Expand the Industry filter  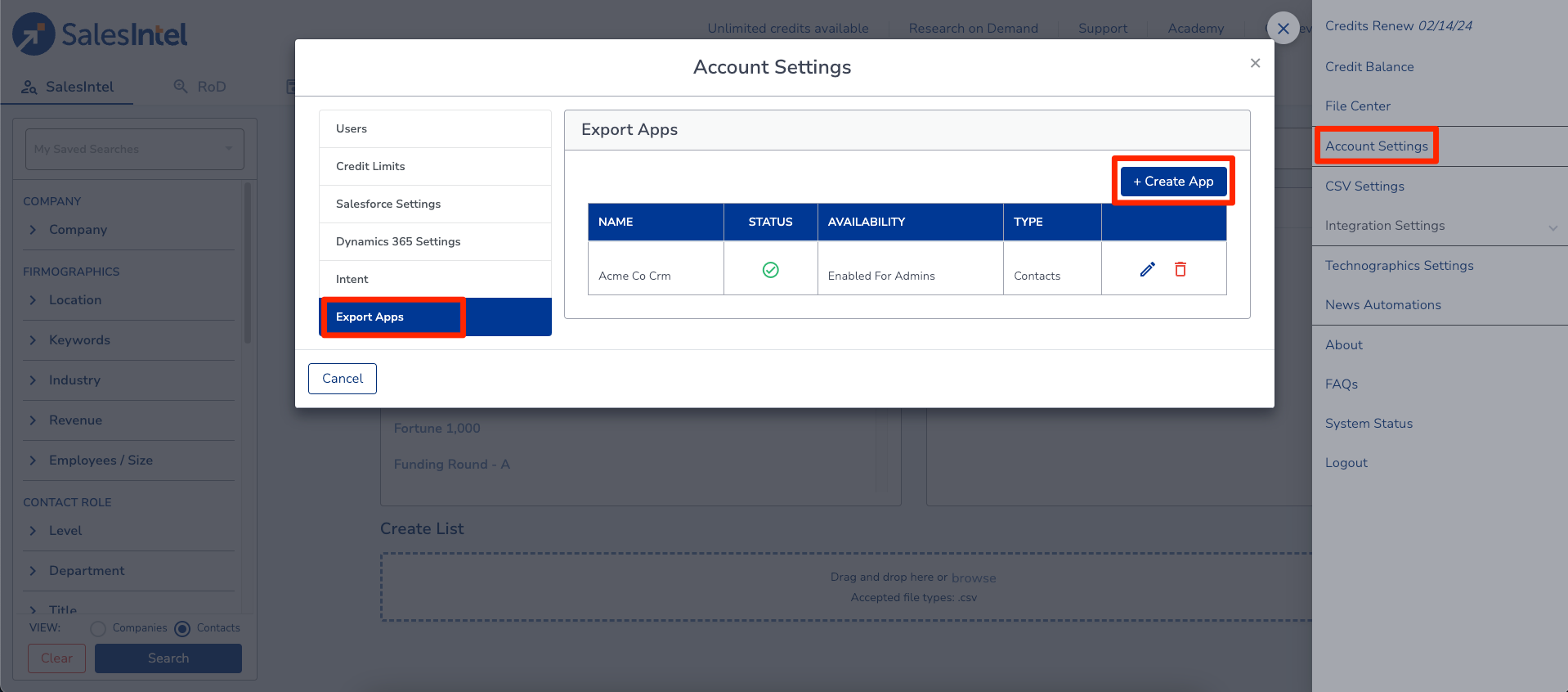33,380
